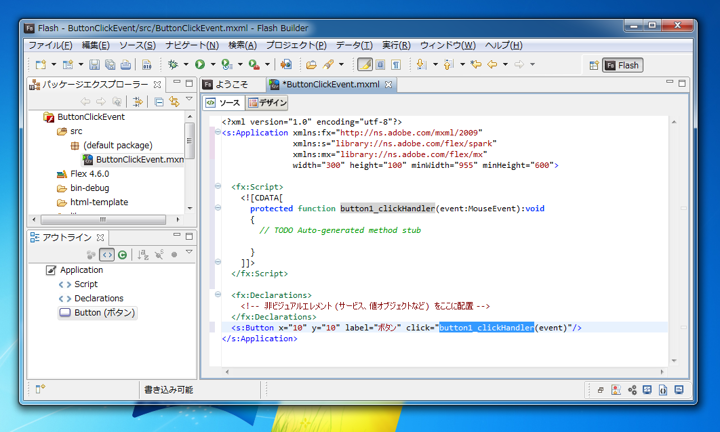Toggle Mark Occurrences highlighter button
This screenshot has width=720, height=432.
tap(365, 65)
